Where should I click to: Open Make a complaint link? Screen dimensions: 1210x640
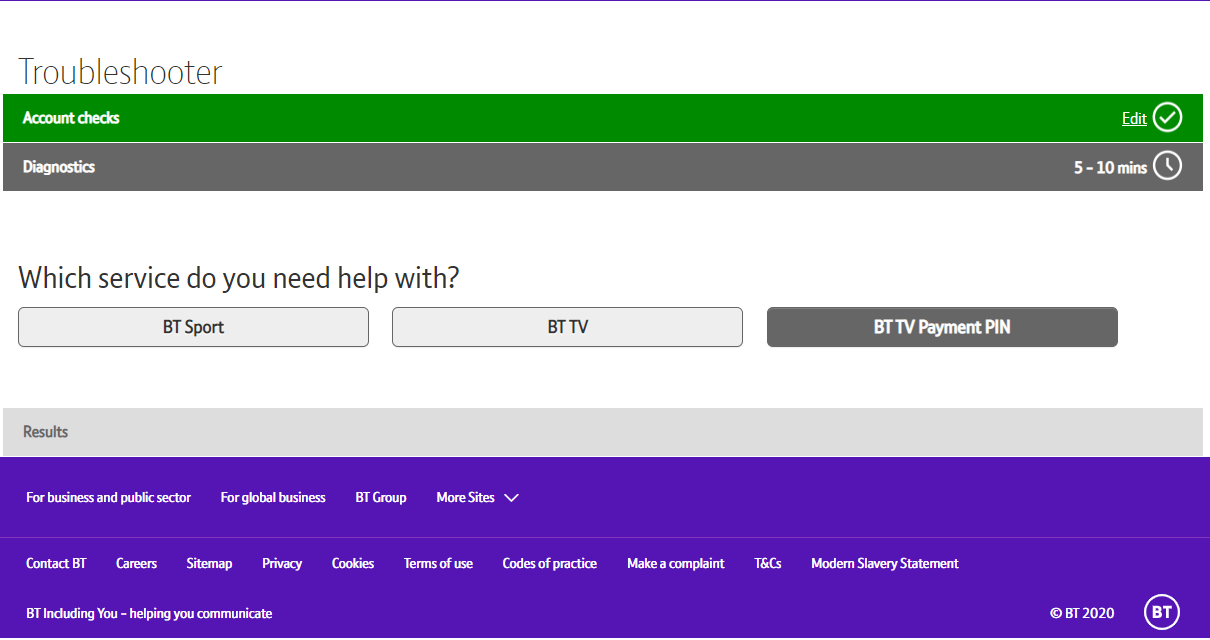(675, 564)
